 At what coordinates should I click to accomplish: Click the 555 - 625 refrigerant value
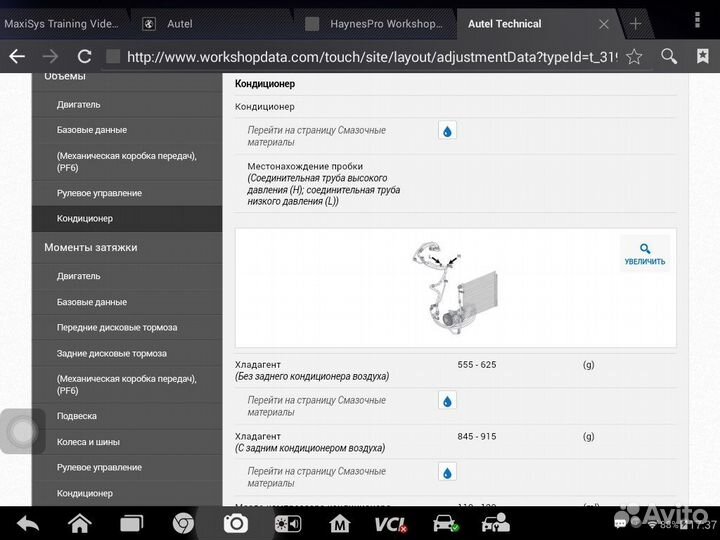coord(477,365)
